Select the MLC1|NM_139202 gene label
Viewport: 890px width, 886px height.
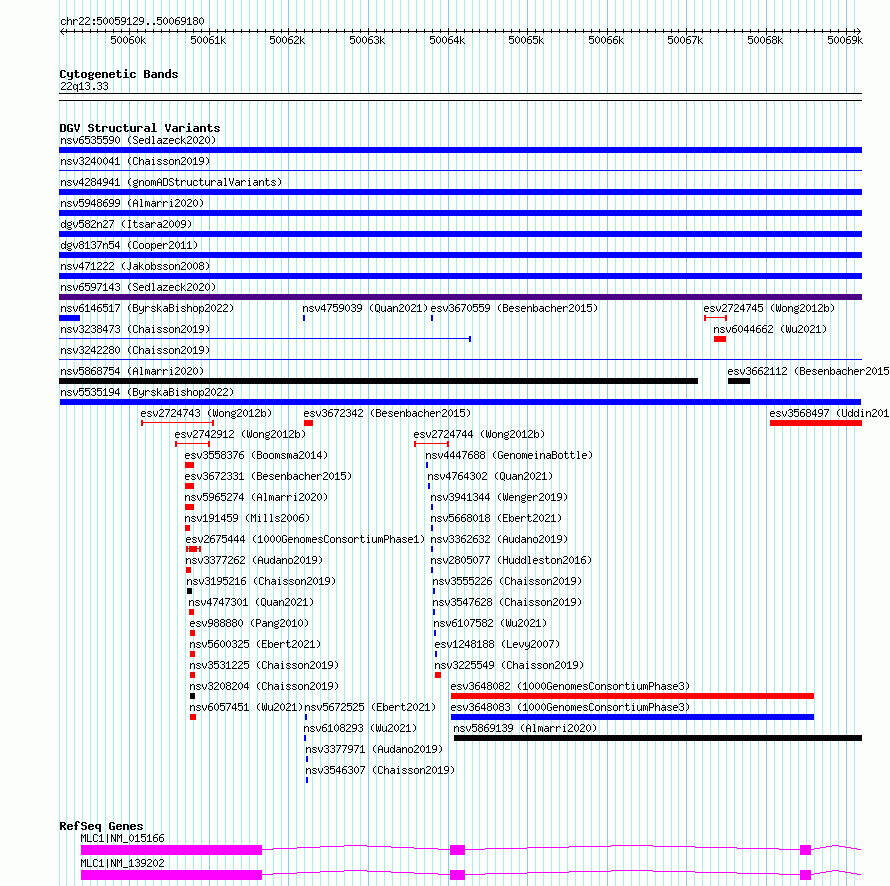pyautogui.click(x=122, y=863)
